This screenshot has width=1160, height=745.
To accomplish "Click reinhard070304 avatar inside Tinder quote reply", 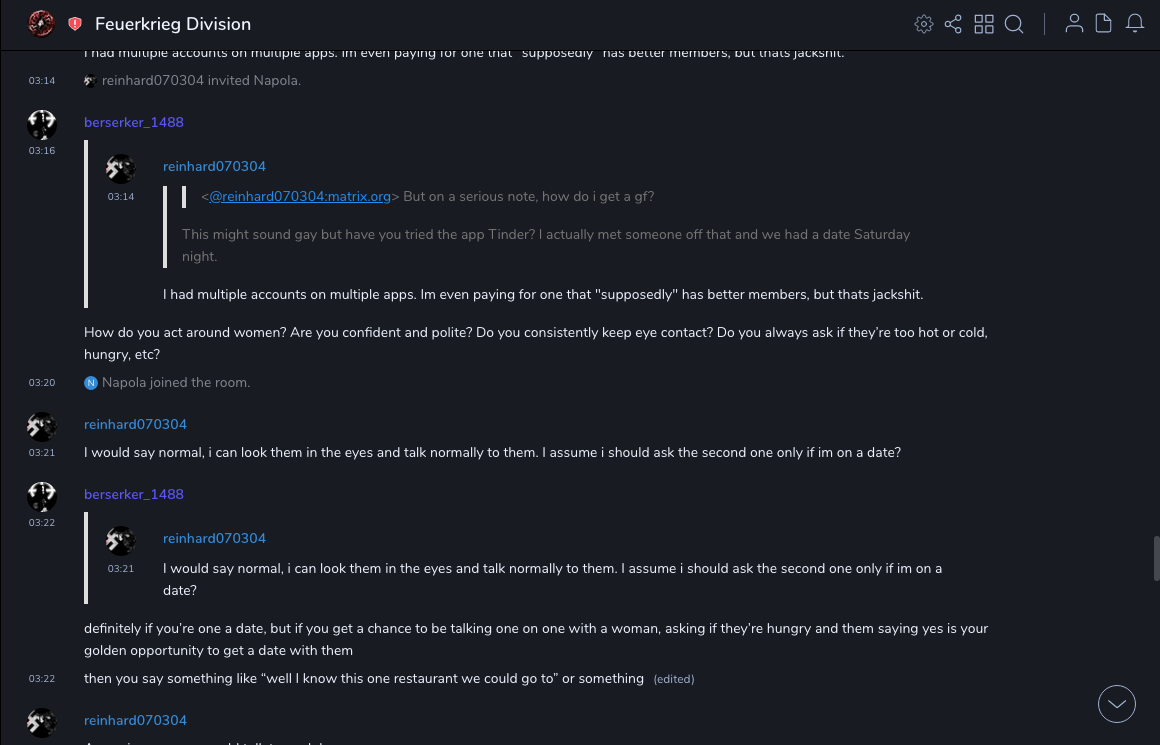I will pyautogui.click(x=121, y=169).
